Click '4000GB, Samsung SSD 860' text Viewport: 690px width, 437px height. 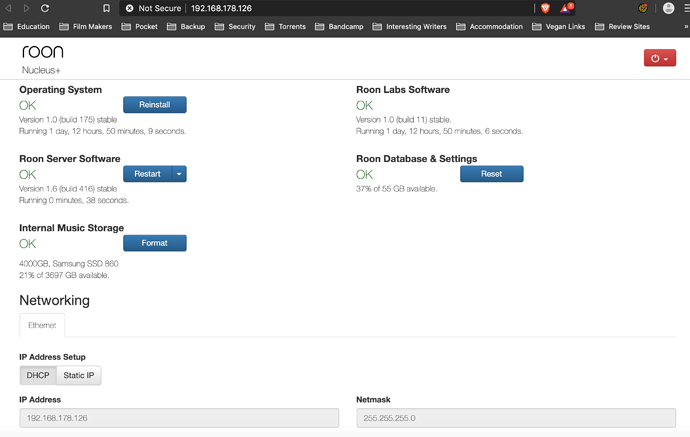[69, 264]
